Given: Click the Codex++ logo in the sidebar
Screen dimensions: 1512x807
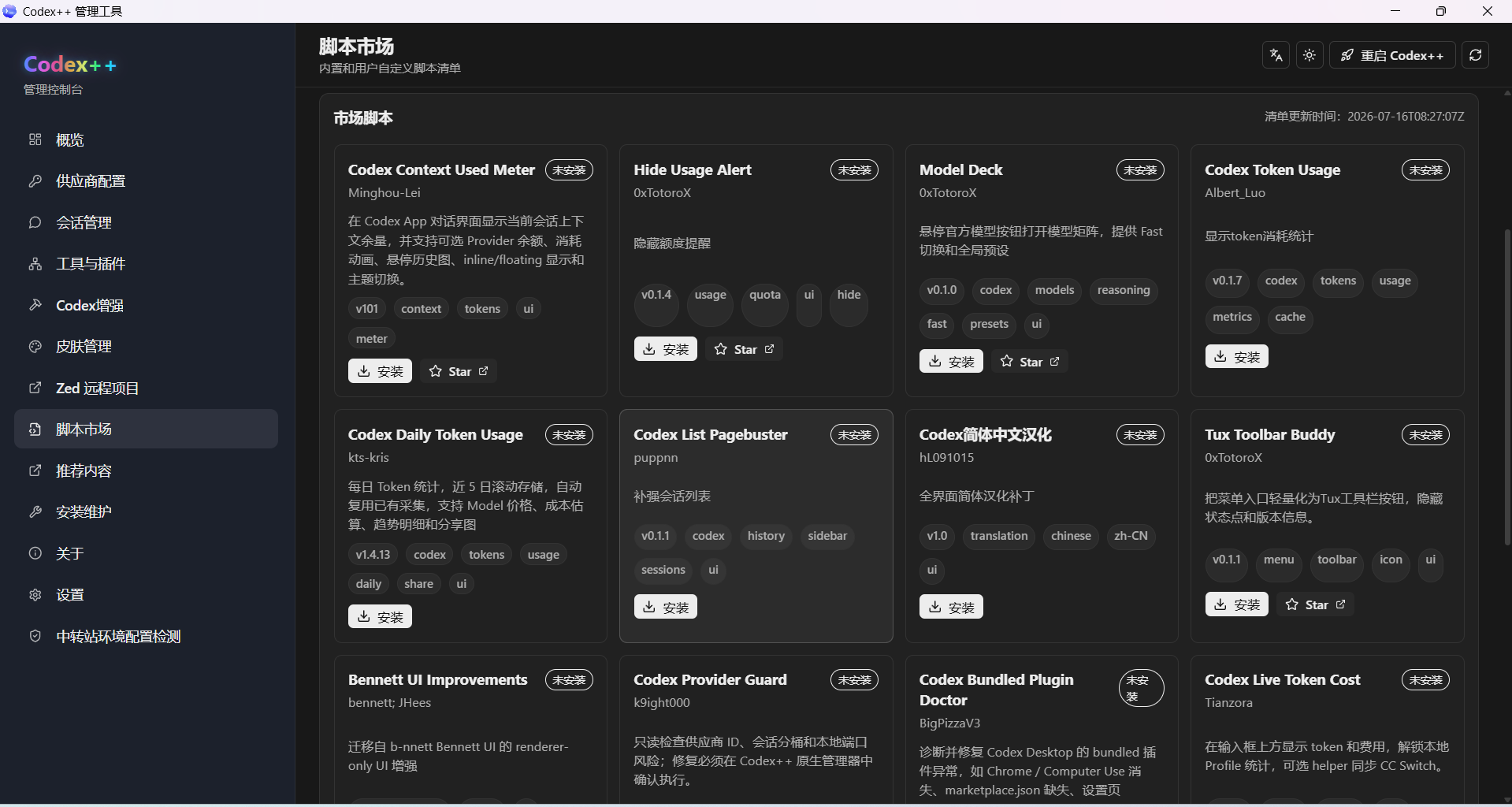Looking at the screenshot, I should 70,65.
